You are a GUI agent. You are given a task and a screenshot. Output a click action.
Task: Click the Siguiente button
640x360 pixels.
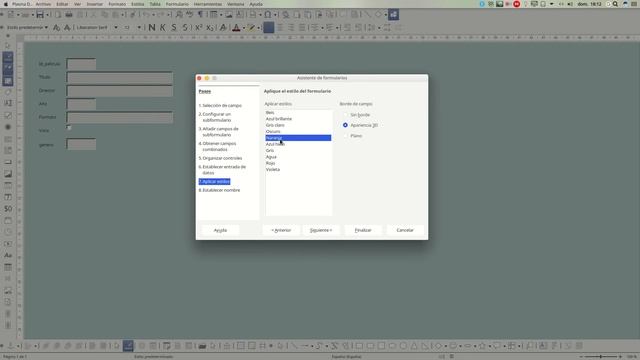[321, 230]
